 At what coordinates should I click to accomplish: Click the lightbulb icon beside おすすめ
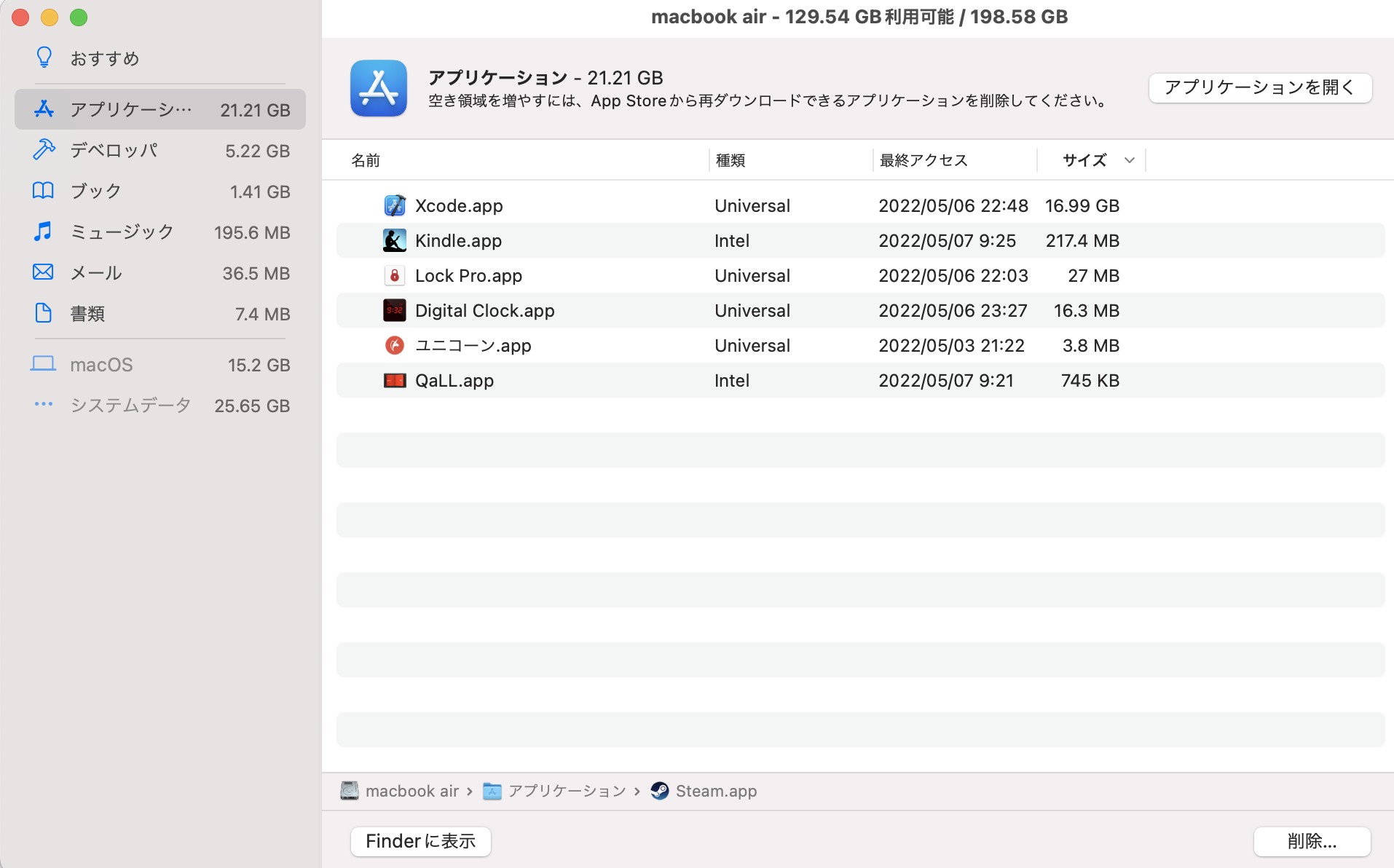pos(44,58)
